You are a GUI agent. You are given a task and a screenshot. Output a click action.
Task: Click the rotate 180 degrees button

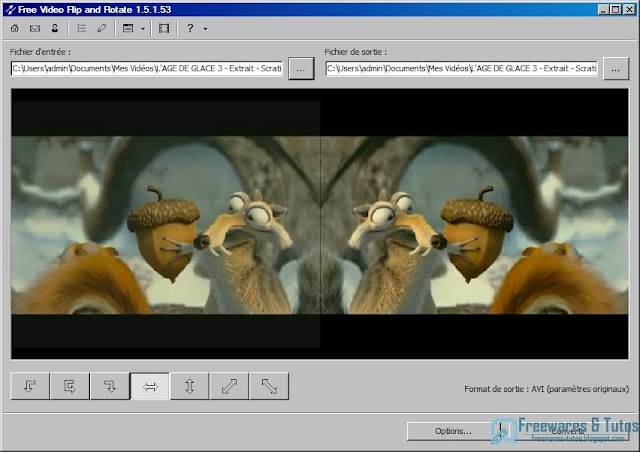[70, 386]
